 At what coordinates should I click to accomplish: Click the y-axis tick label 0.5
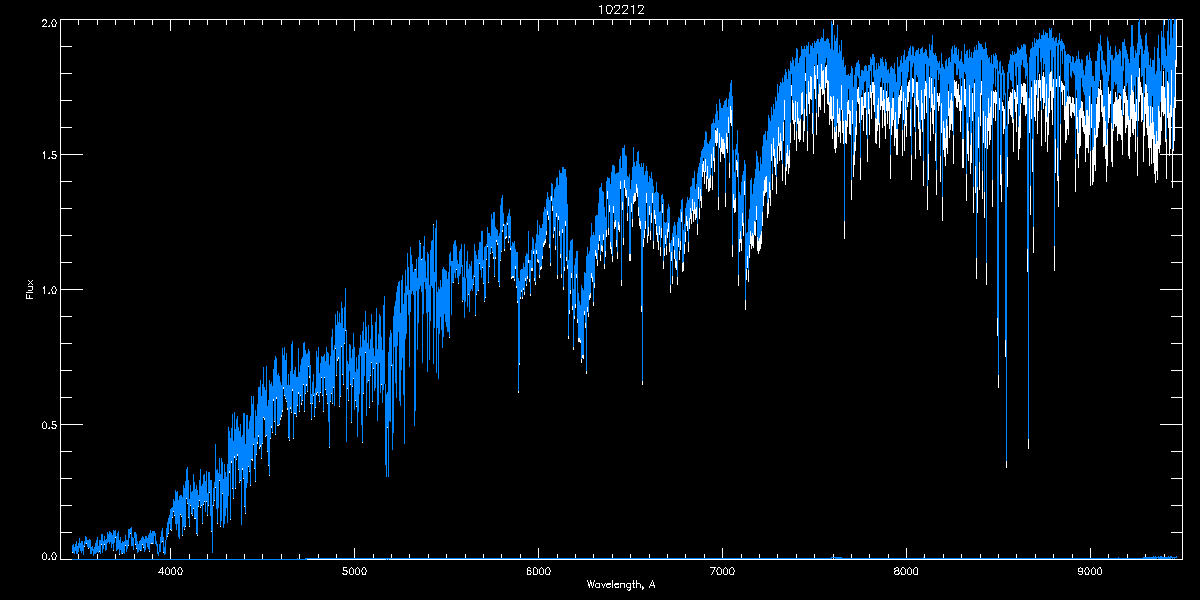(x=47, y=424)
